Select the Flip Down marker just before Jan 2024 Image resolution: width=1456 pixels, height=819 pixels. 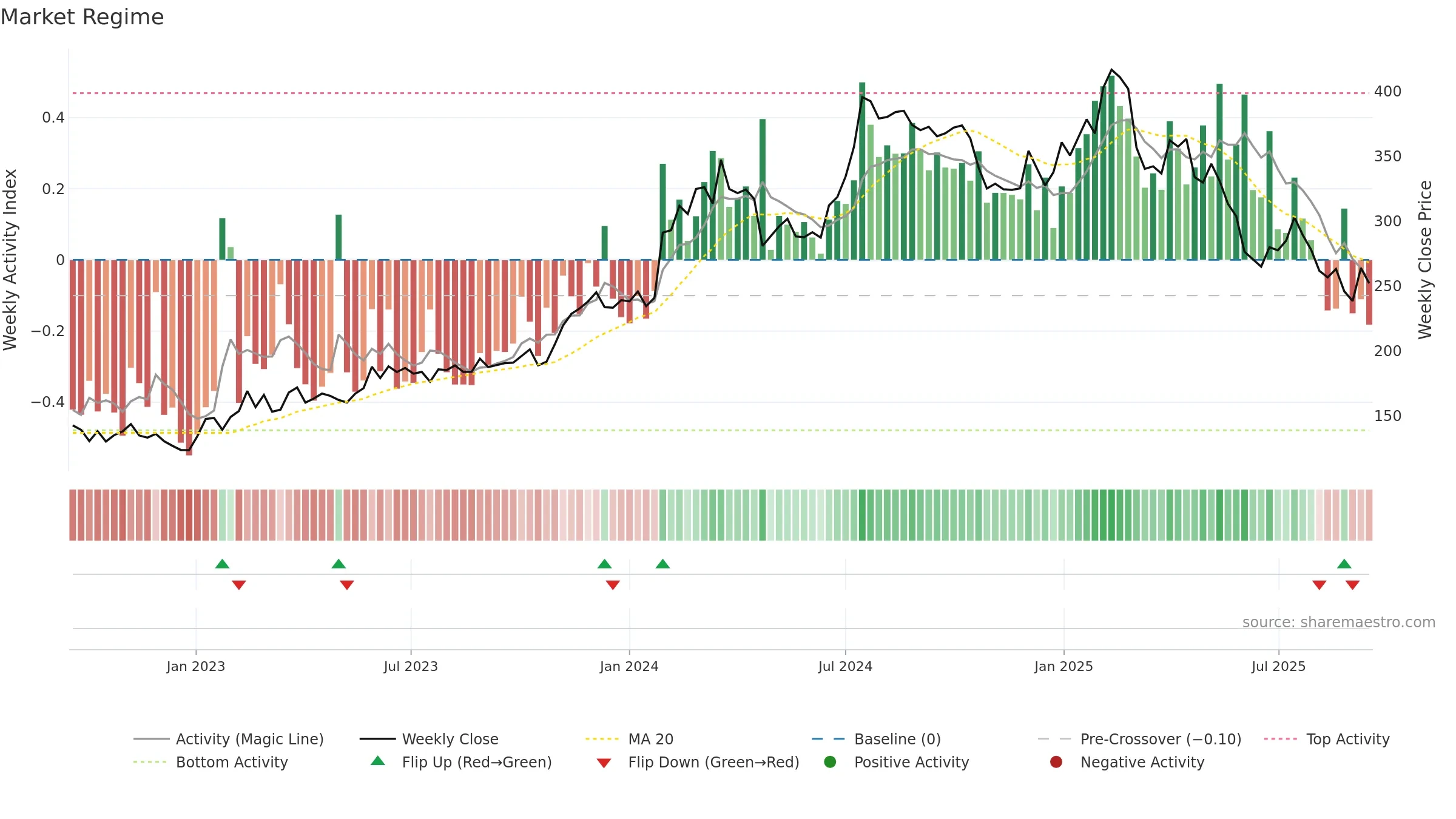tap(613, 585)
